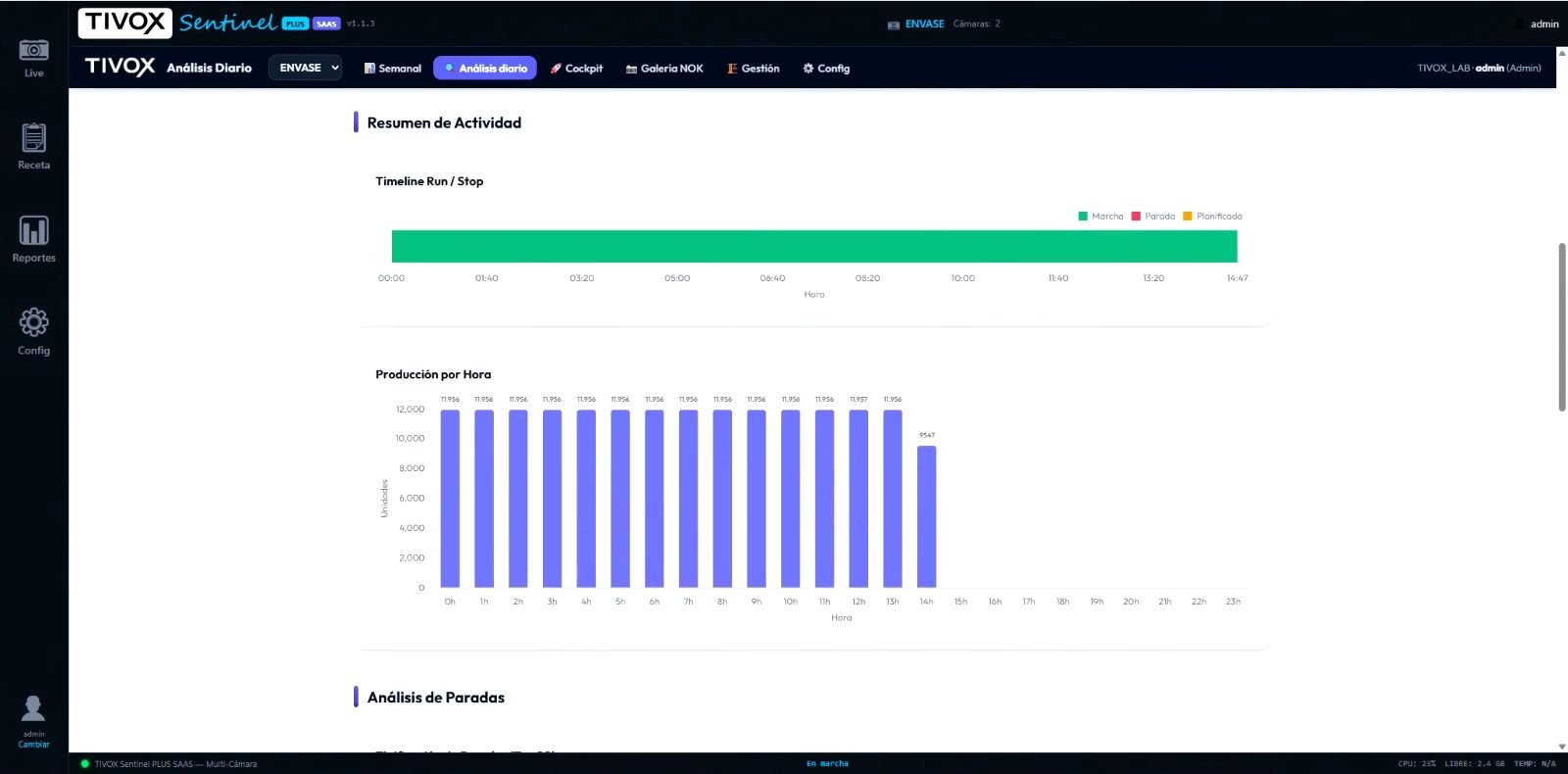Click the Producción por Hora title
Viewport: 1568px width, 774px height.
tap(433, 374)
